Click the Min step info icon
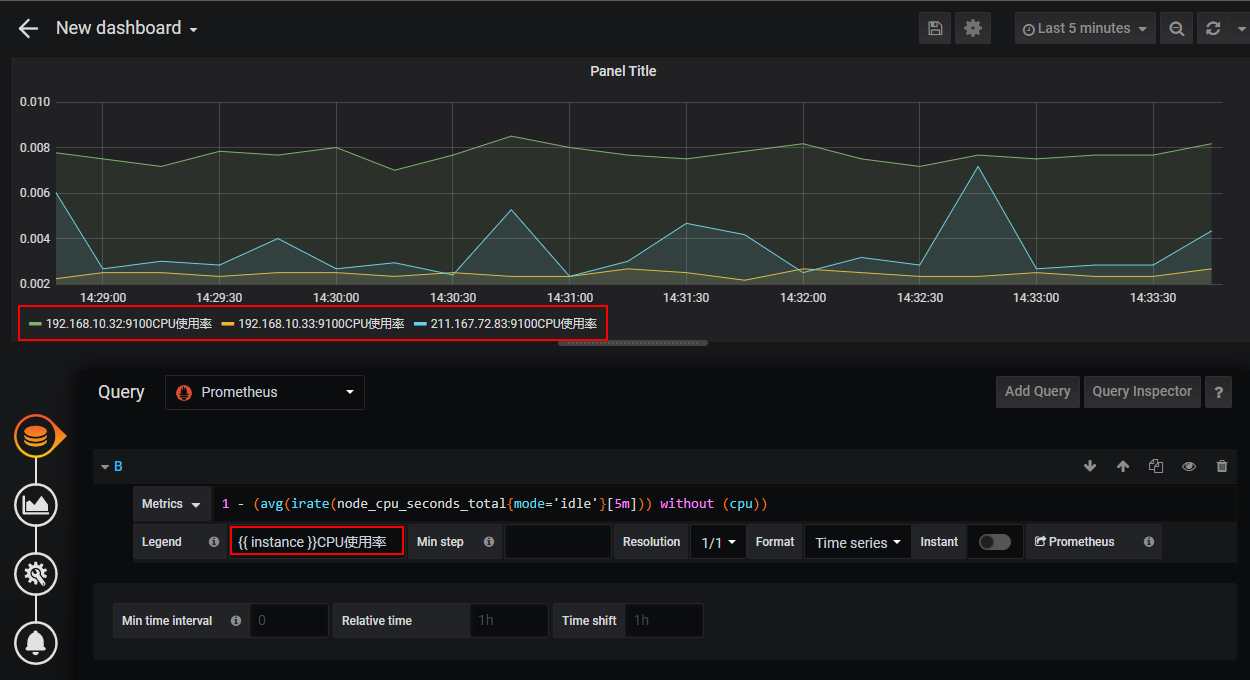Image resolution: width=1250 pixels, height=680 pixels. (488, 542)
